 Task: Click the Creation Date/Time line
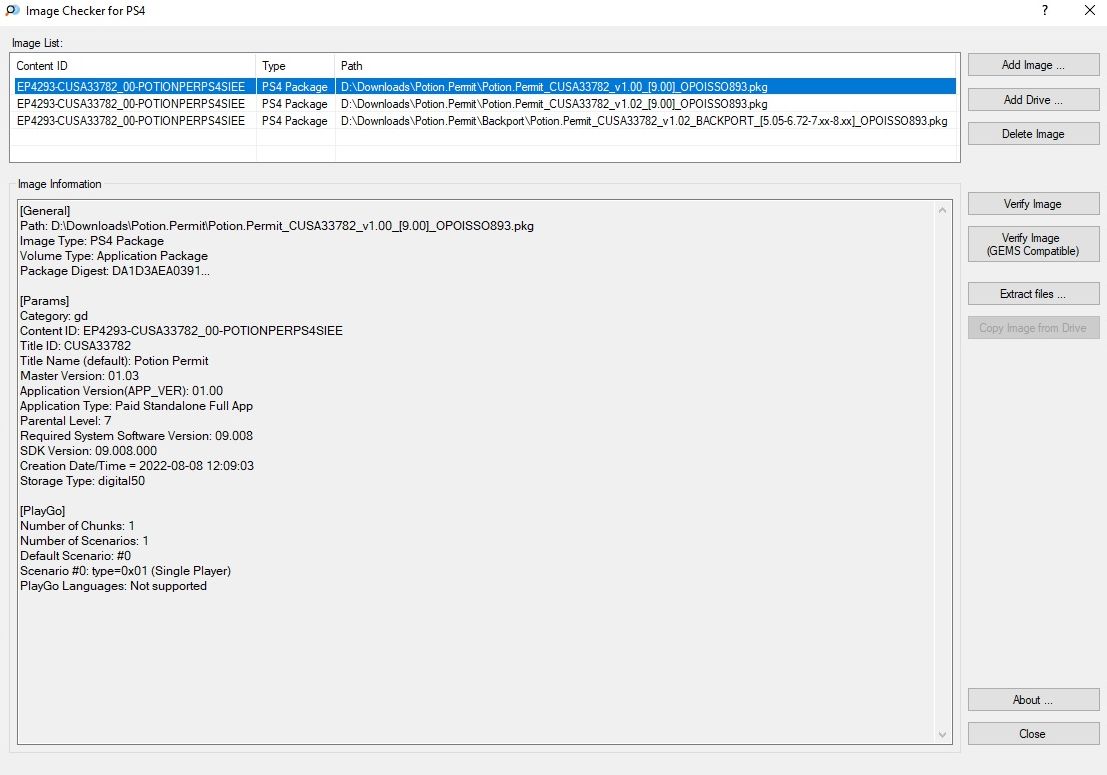(137, 466)
